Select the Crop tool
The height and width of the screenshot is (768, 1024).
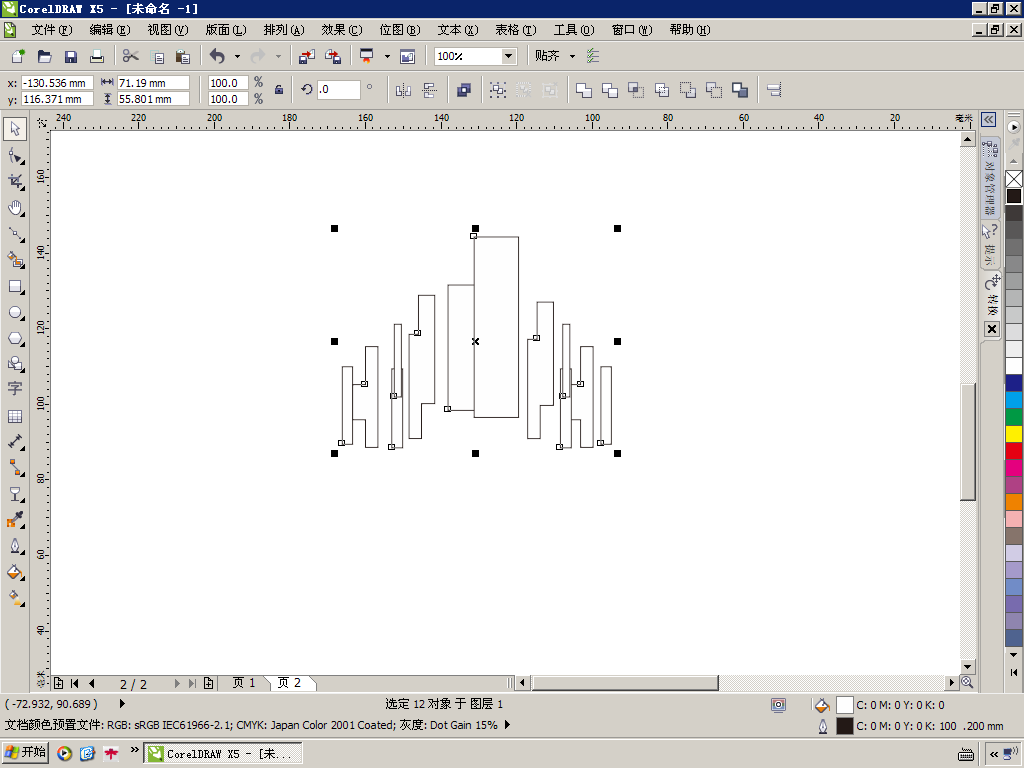coord(15,182)
